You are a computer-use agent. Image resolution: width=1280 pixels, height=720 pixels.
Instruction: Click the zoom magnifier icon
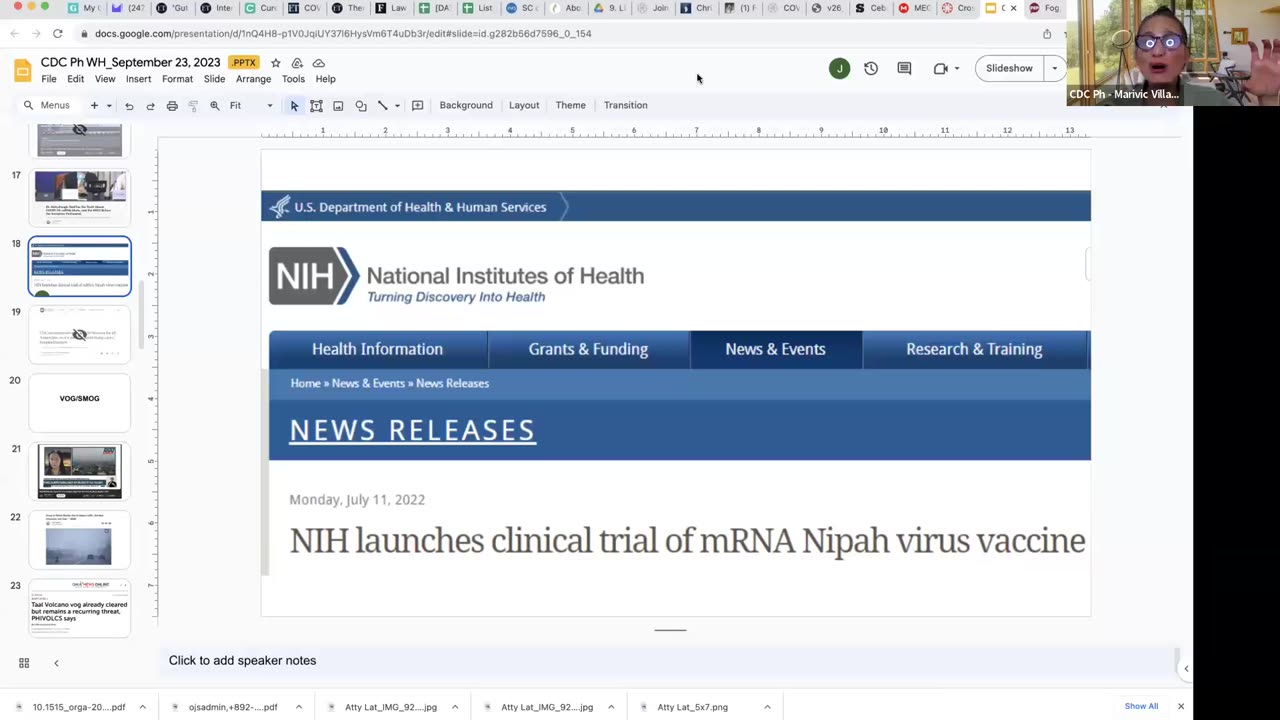point(214,105)
